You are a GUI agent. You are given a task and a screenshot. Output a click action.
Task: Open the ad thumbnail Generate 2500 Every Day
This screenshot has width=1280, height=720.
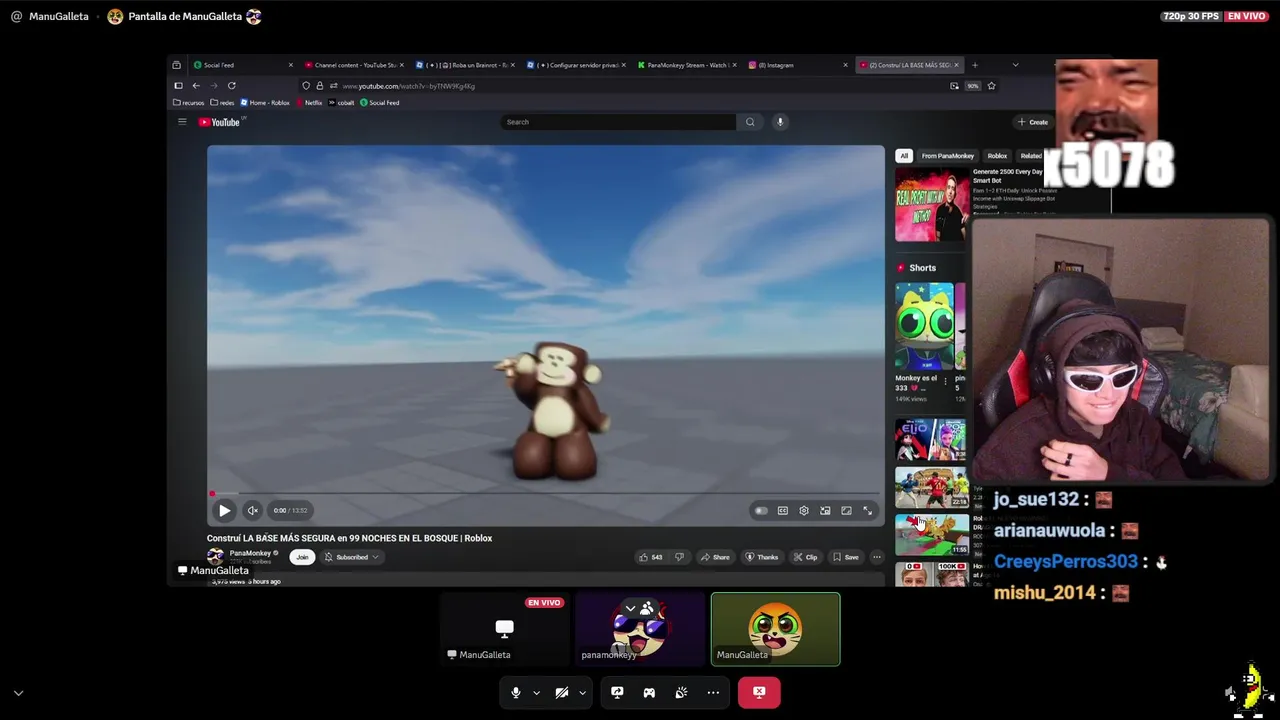932,204
